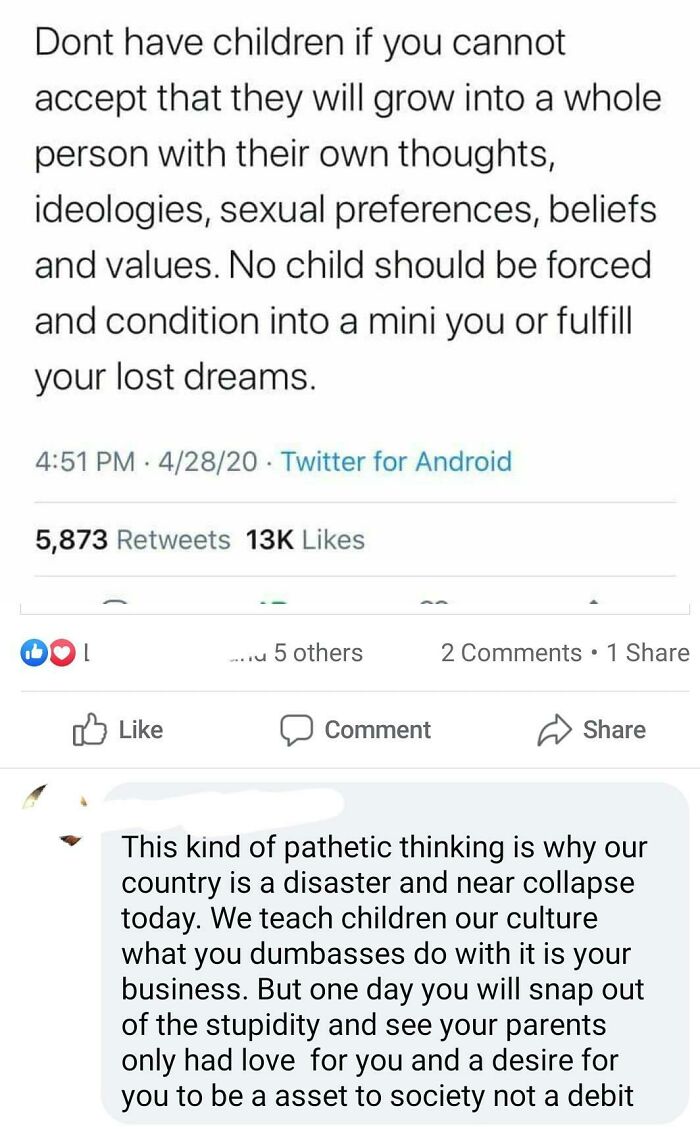Image resolution: width=700 pixels, height=1129 pixels.
Task: Open the red heart reaction badge
Action: tap(62, 652)
